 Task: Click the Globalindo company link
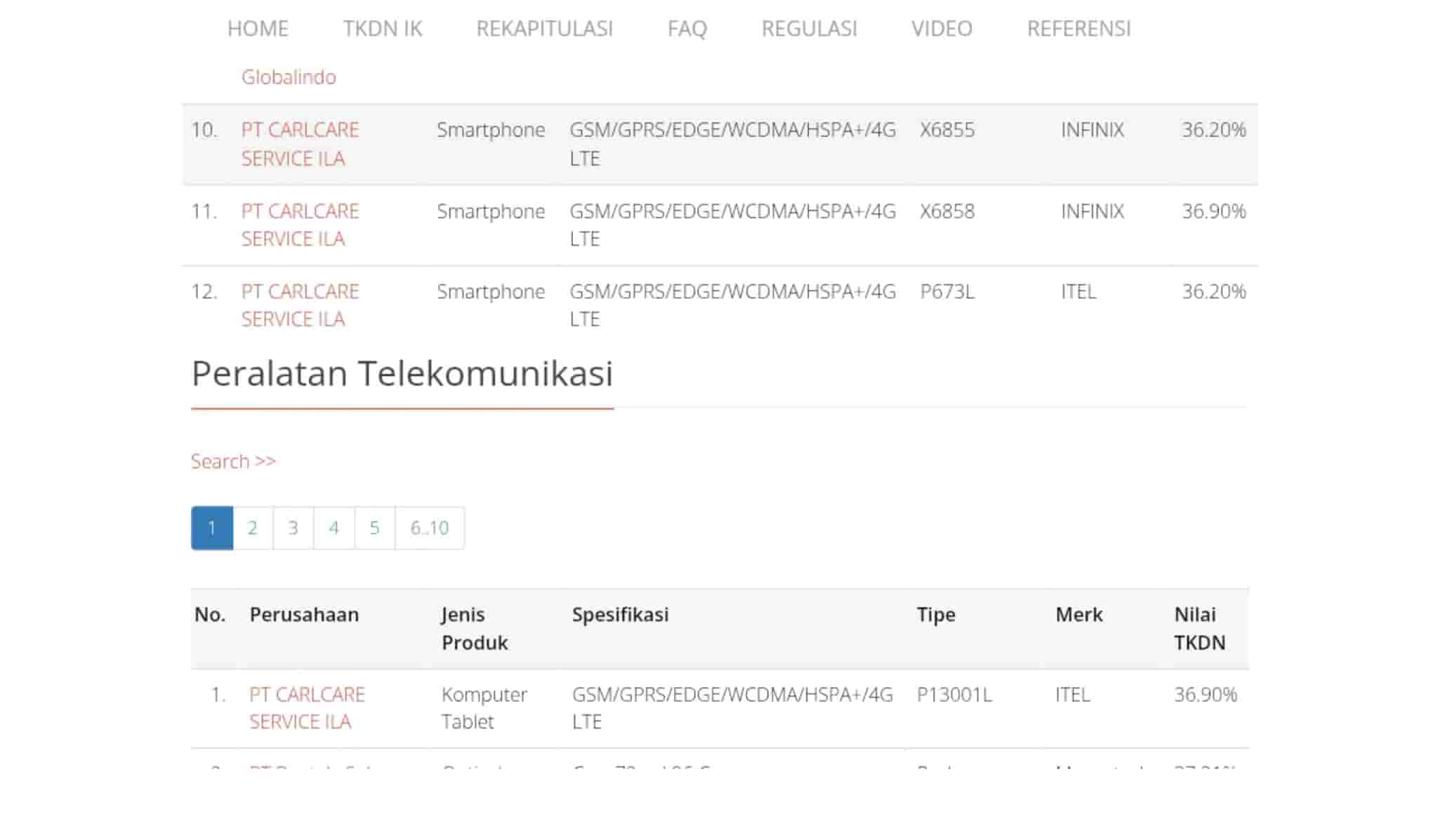(289, 77)
